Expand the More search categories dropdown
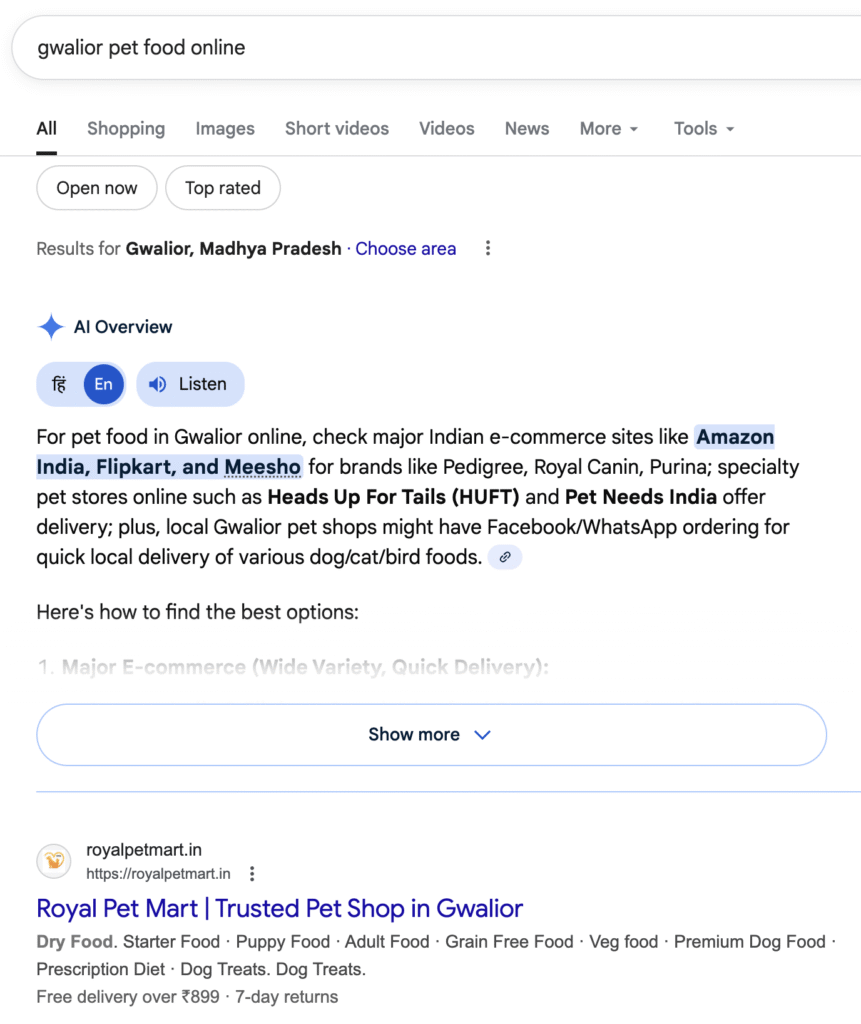The image size is (861, 1024). pos(608,128)
